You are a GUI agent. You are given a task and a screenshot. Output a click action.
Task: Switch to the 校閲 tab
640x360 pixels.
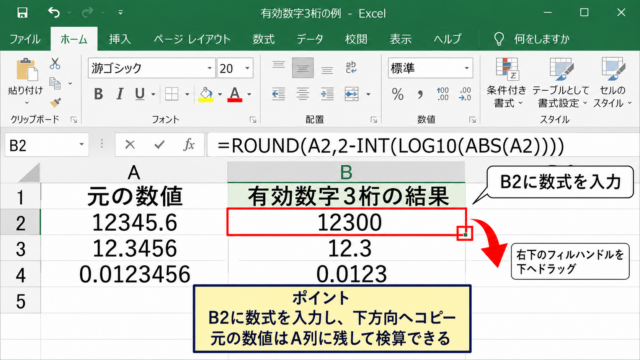click(356, 39)
